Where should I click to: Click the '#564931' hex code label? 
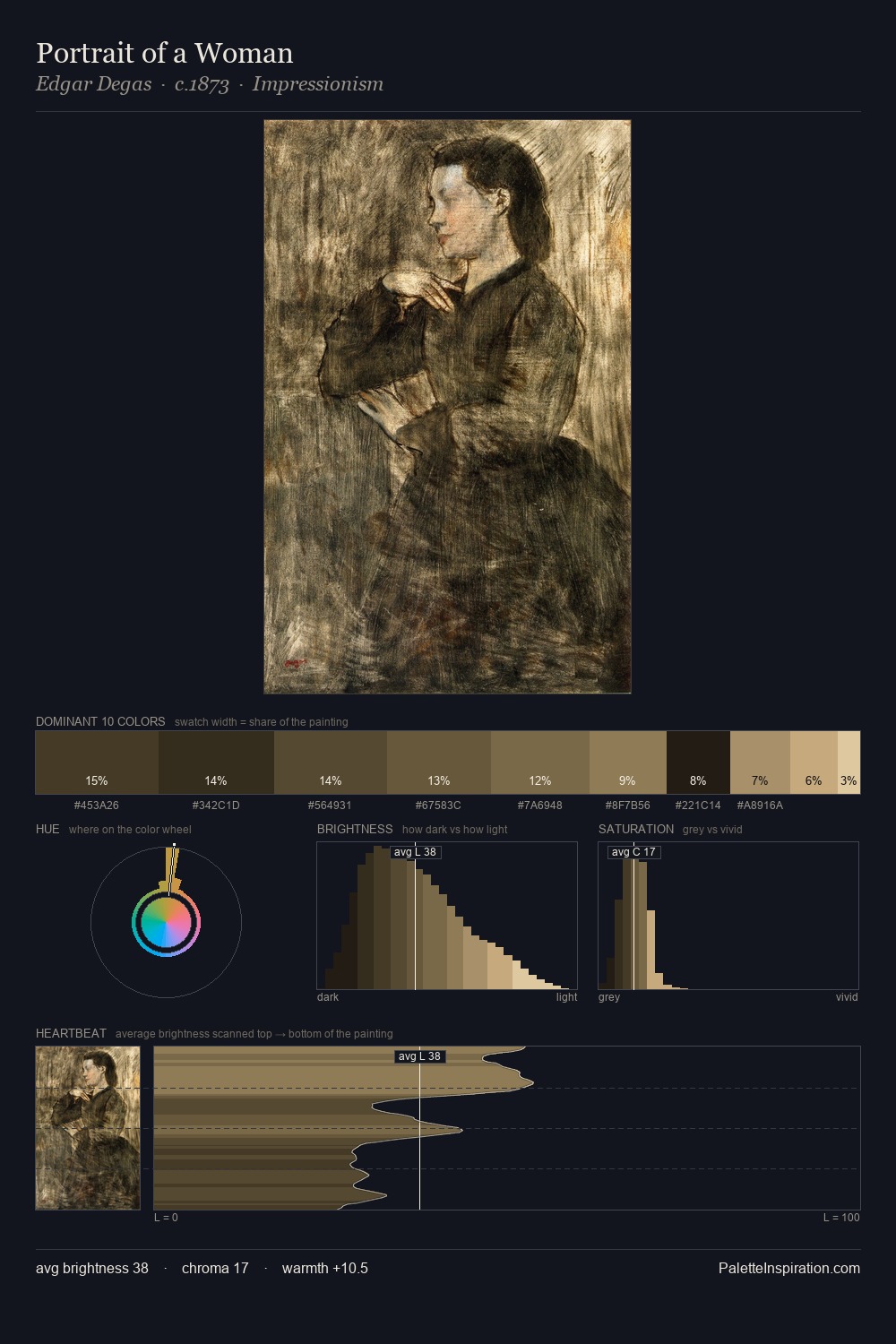[x=330, y=806]
